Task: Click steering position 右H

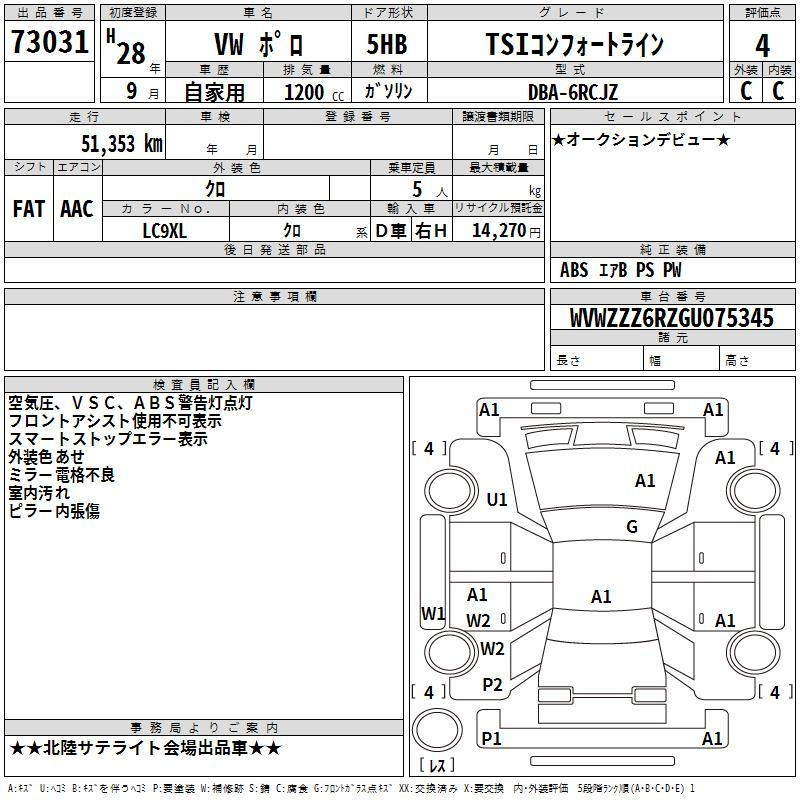Action: point(431,231)
